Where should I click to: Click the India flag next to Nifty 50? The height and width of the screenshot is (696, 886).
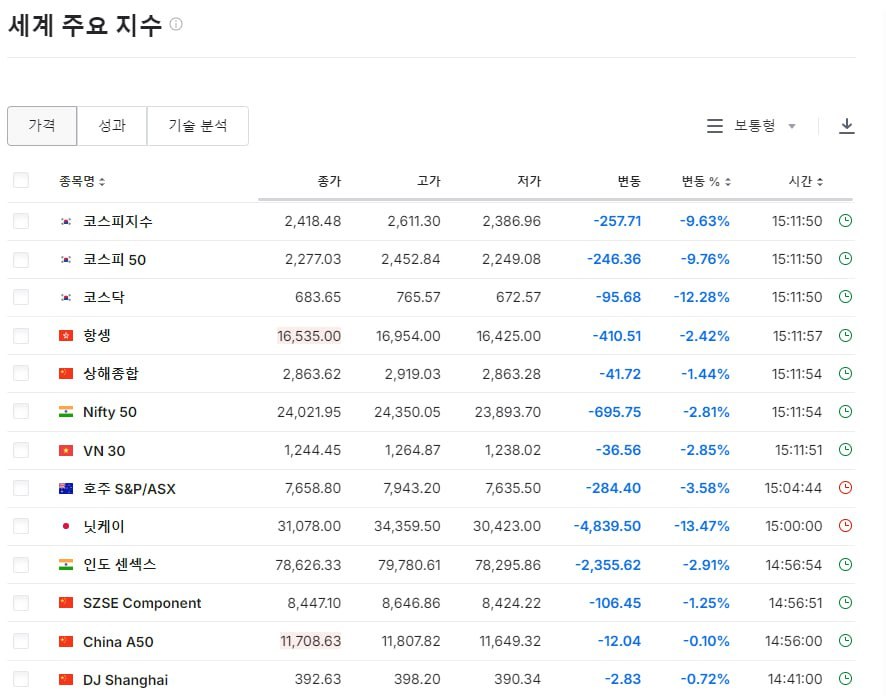click(x=66, y=412)
